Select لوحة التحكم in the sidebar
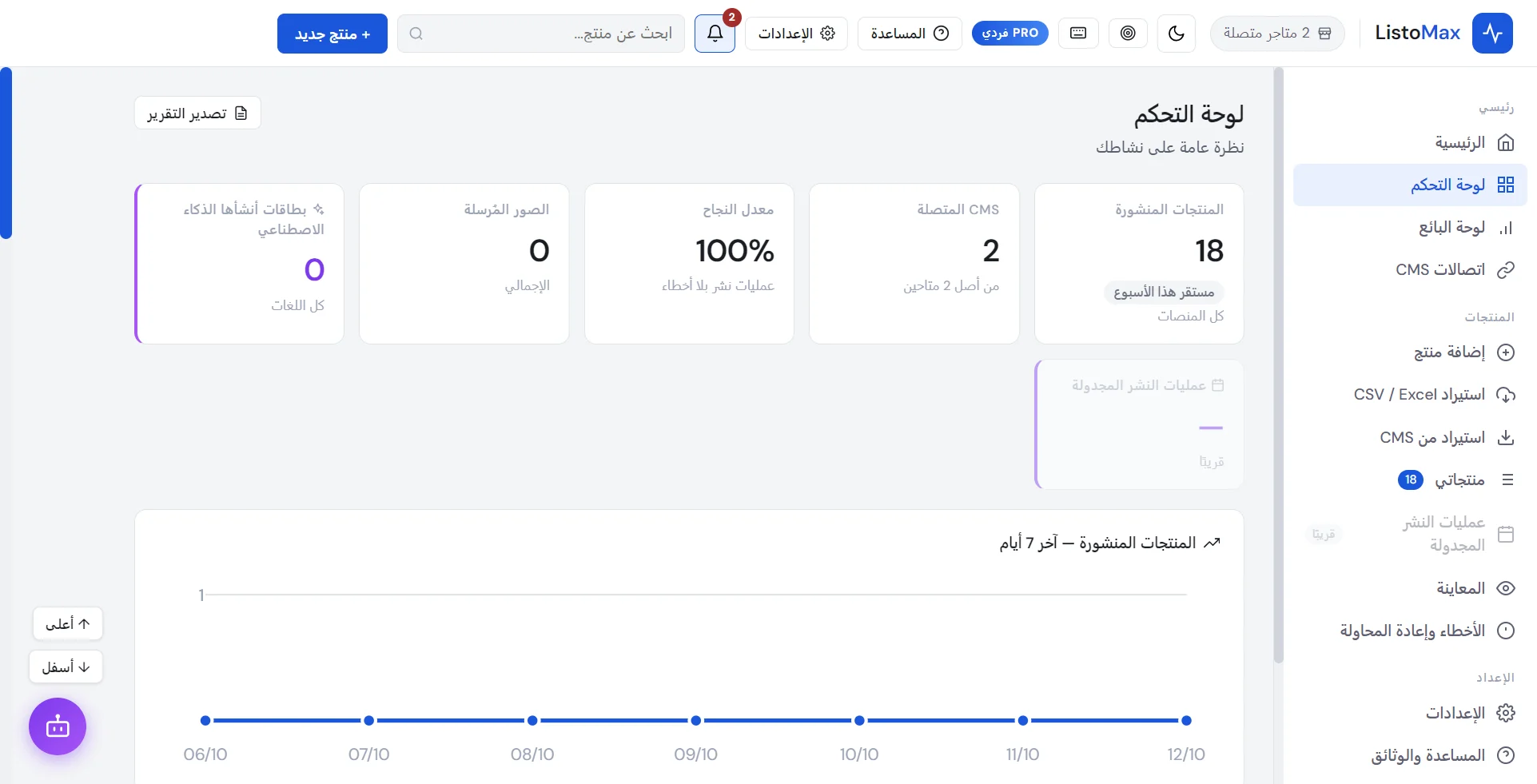The width and height of the screenshot is (1537, 784). [1410, 185]
